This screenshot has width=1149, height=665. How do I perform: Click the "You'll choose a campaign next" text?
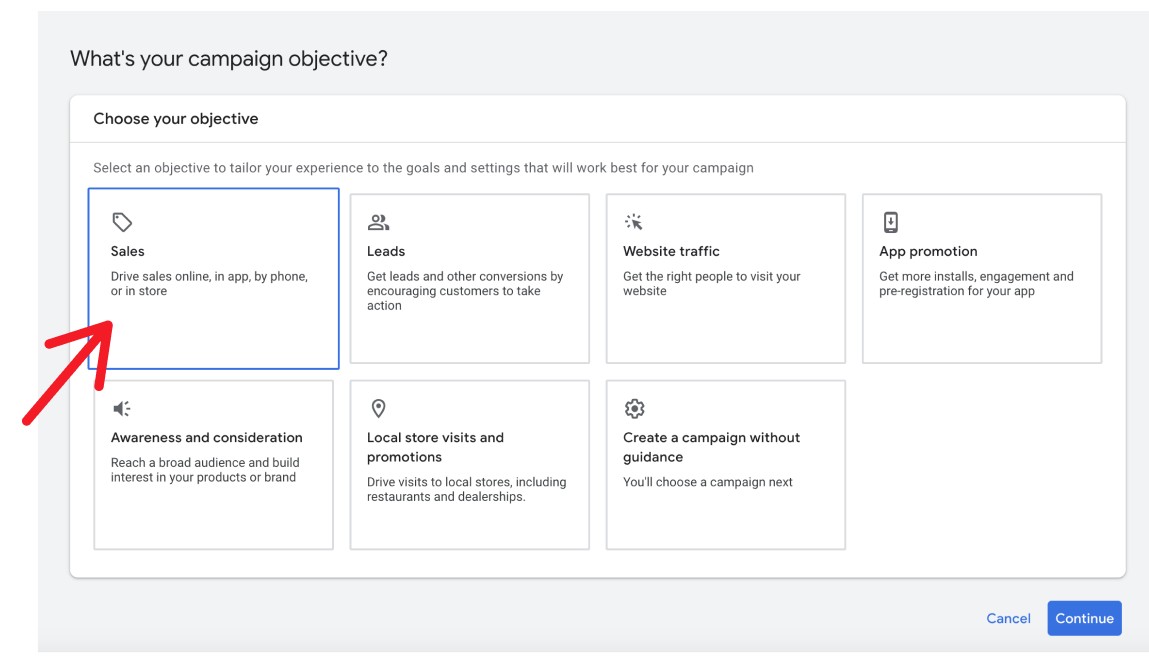pos(707,482)
